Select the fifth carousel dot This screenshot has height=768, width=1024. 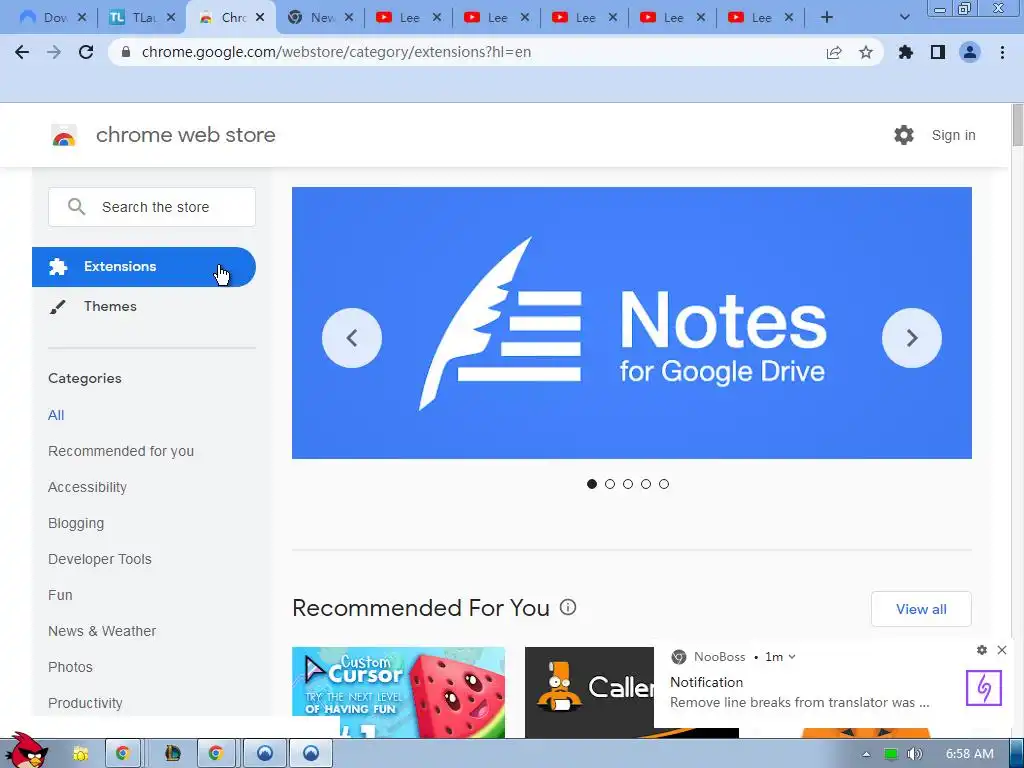tap(664, 484)
